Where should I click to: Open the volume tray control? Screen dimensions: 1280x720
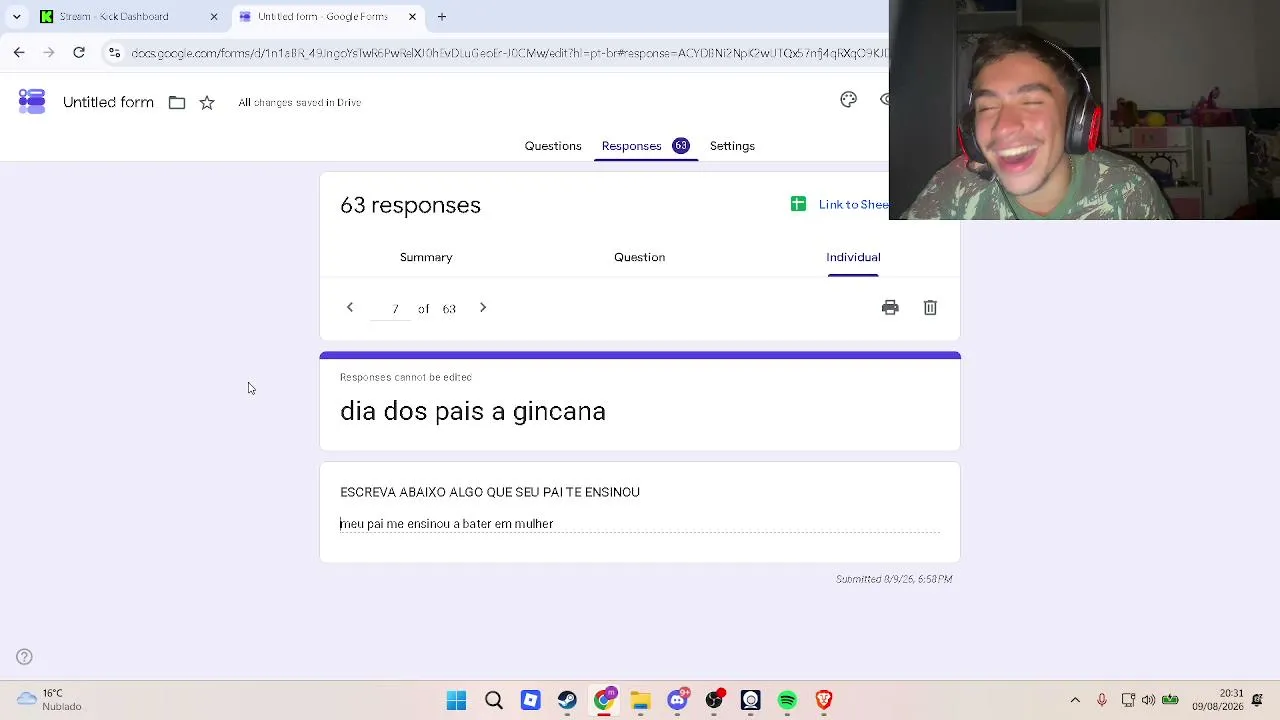[1148, 700]
